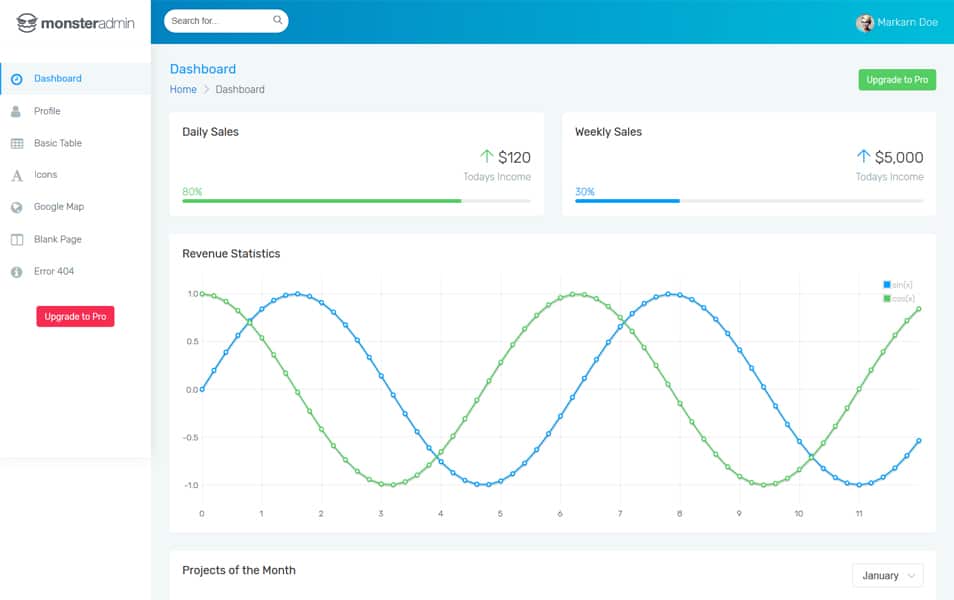Image resolution: width=954 pixels, height=600 pixels.
Task: Click the monsteradmin logo icon
Action: 27,21
